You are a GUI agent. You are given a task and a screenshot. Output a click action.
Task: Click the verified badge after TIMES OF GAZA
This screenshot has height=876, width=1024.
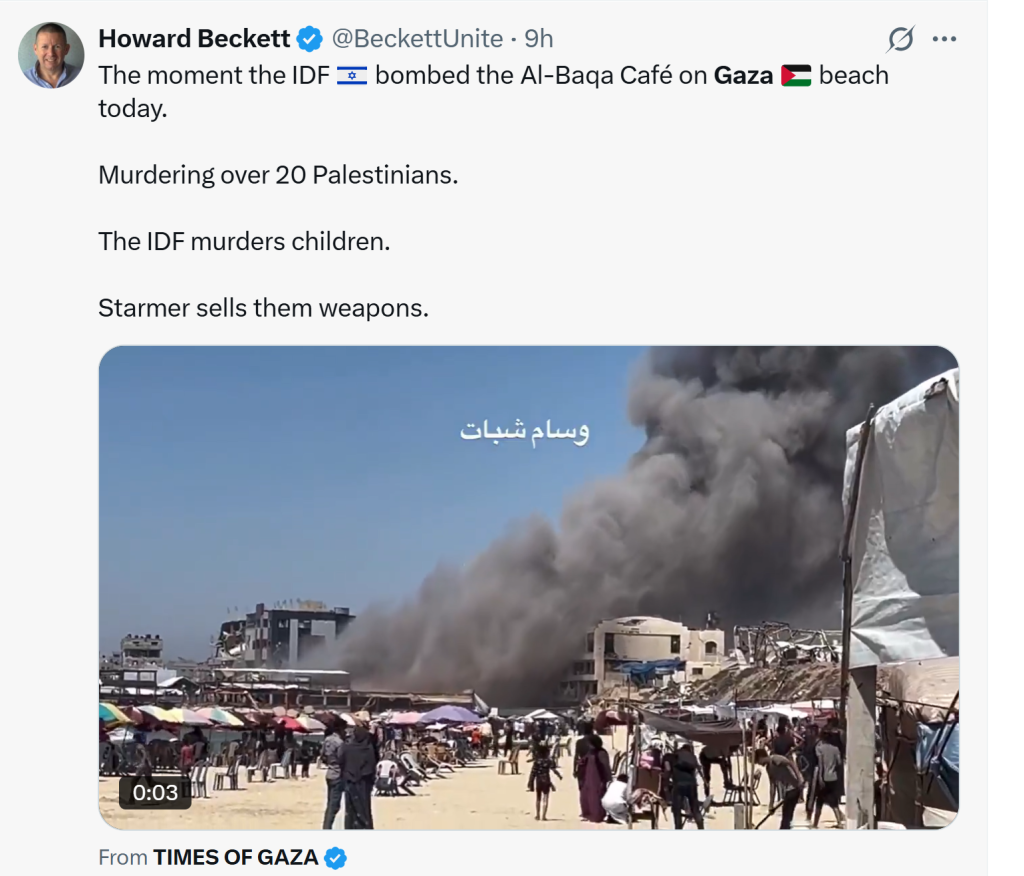(336, 857)
